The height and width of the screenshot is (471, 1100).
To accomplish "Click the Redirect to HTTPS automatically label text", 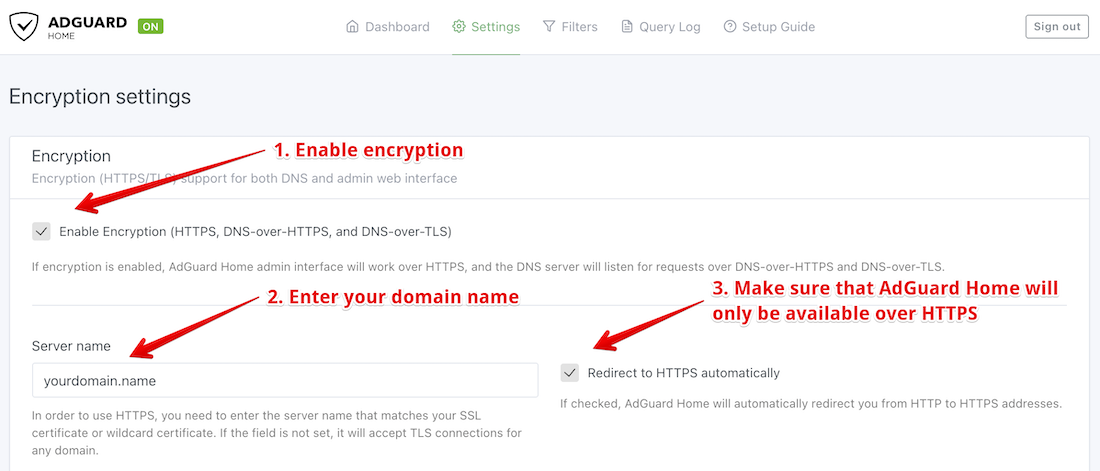I will coord(683,373).
